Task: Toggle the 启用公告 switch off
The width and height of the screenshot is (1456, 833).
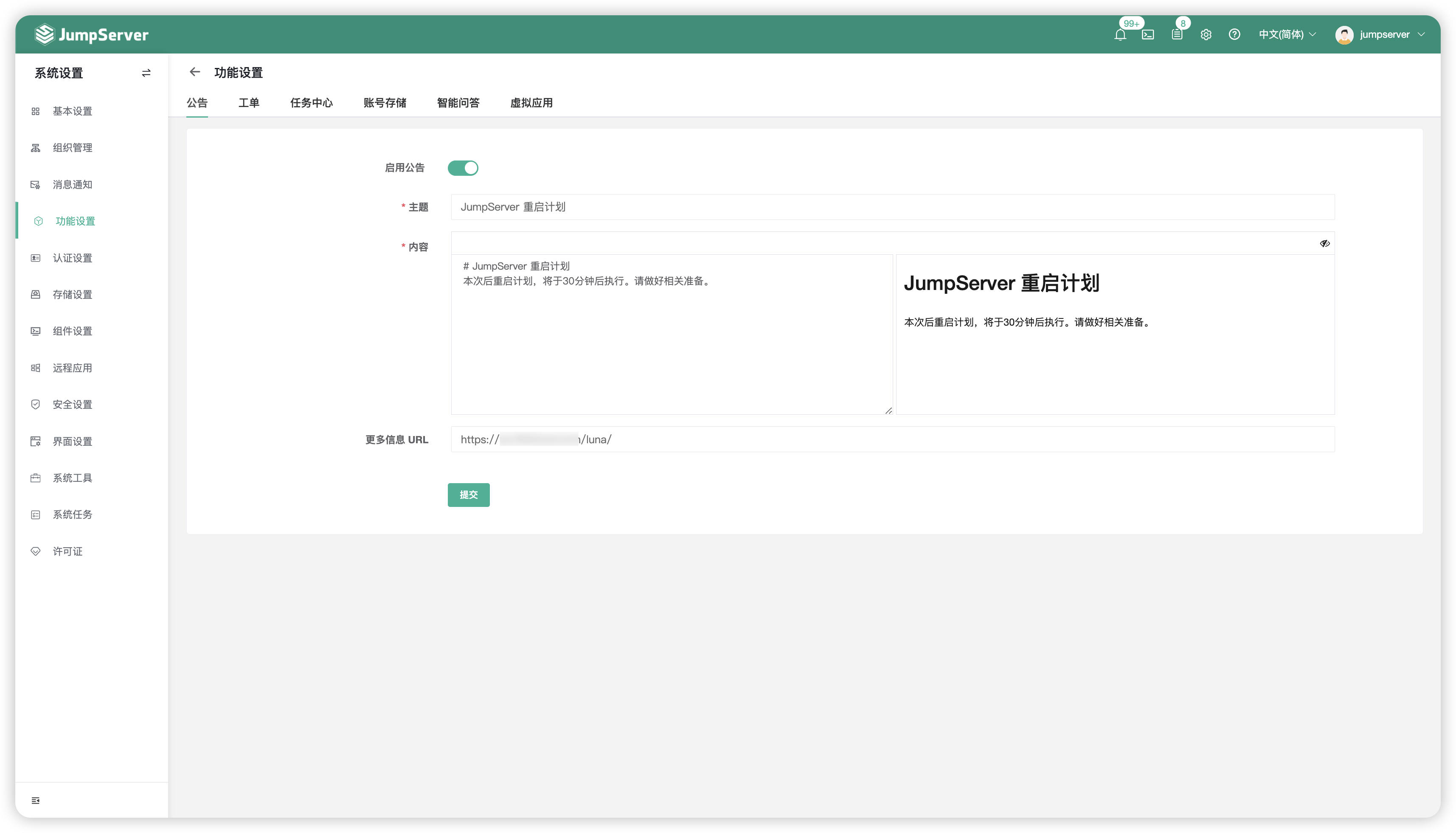Action: pyautogui.click(x=463, y=168)
